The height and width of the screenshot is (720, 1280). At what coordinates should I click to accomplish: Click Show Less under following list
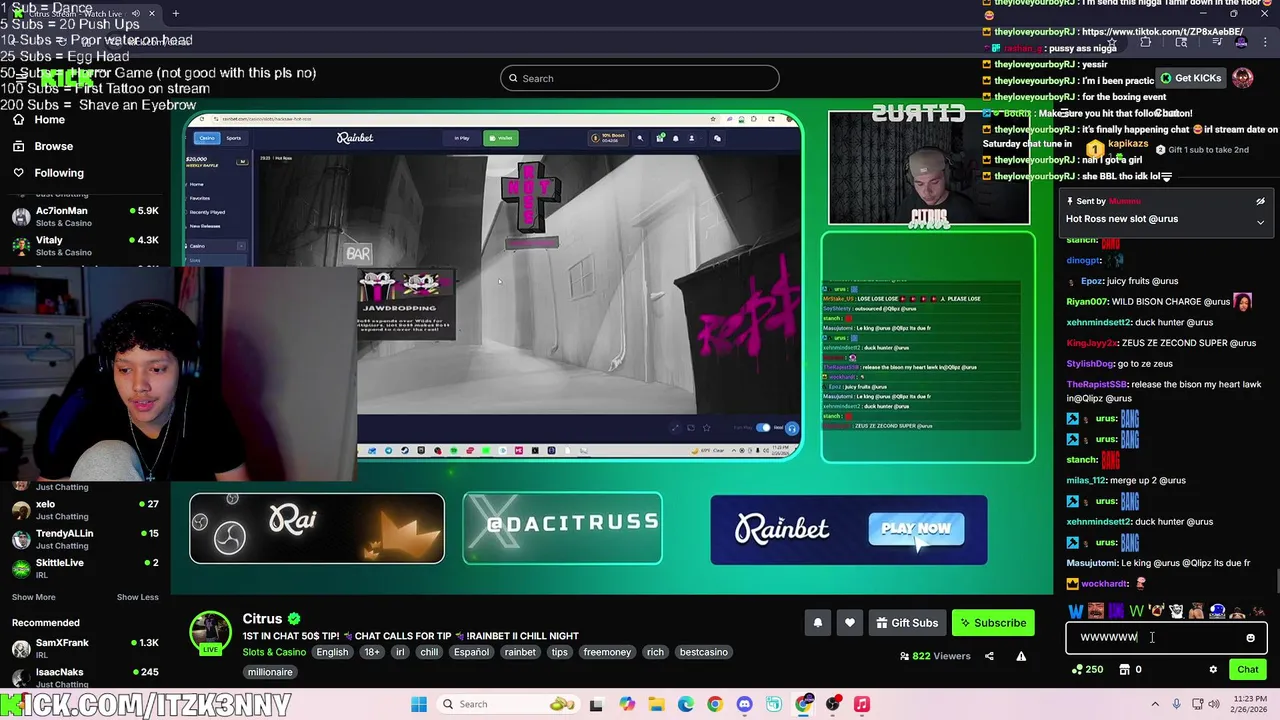(x=137, y=597)
